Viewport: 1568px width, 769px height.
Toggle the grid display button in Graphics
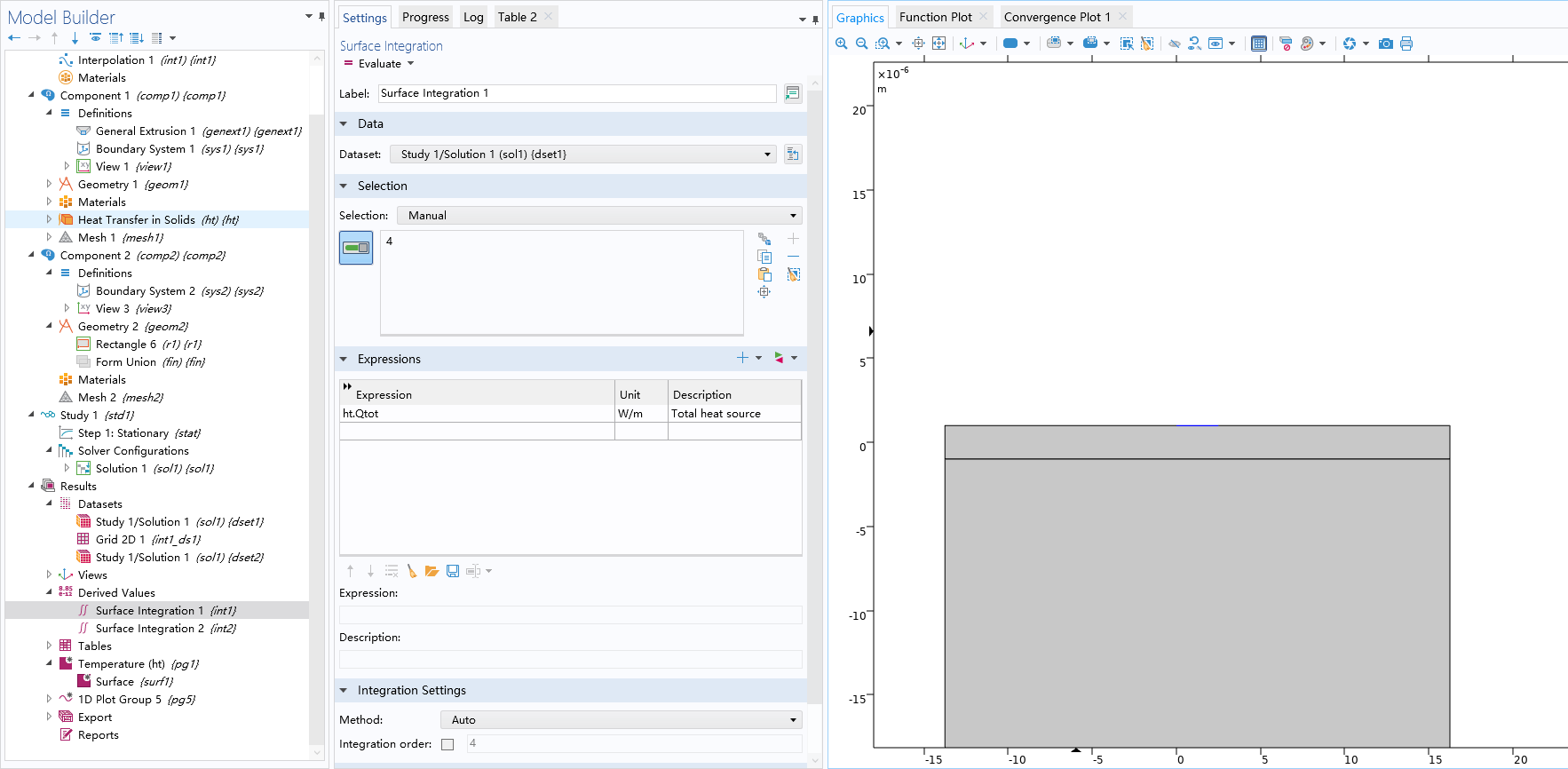1258,44
